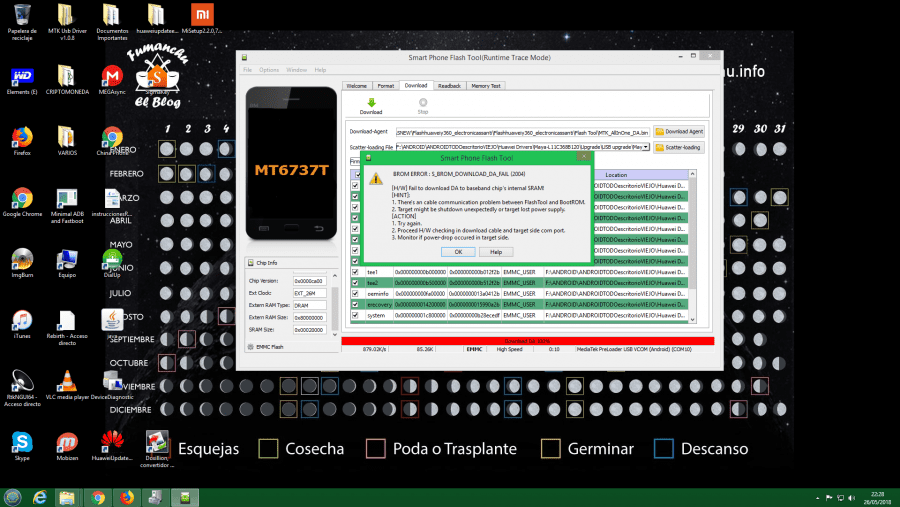Select the Download tab

point(416,85)
